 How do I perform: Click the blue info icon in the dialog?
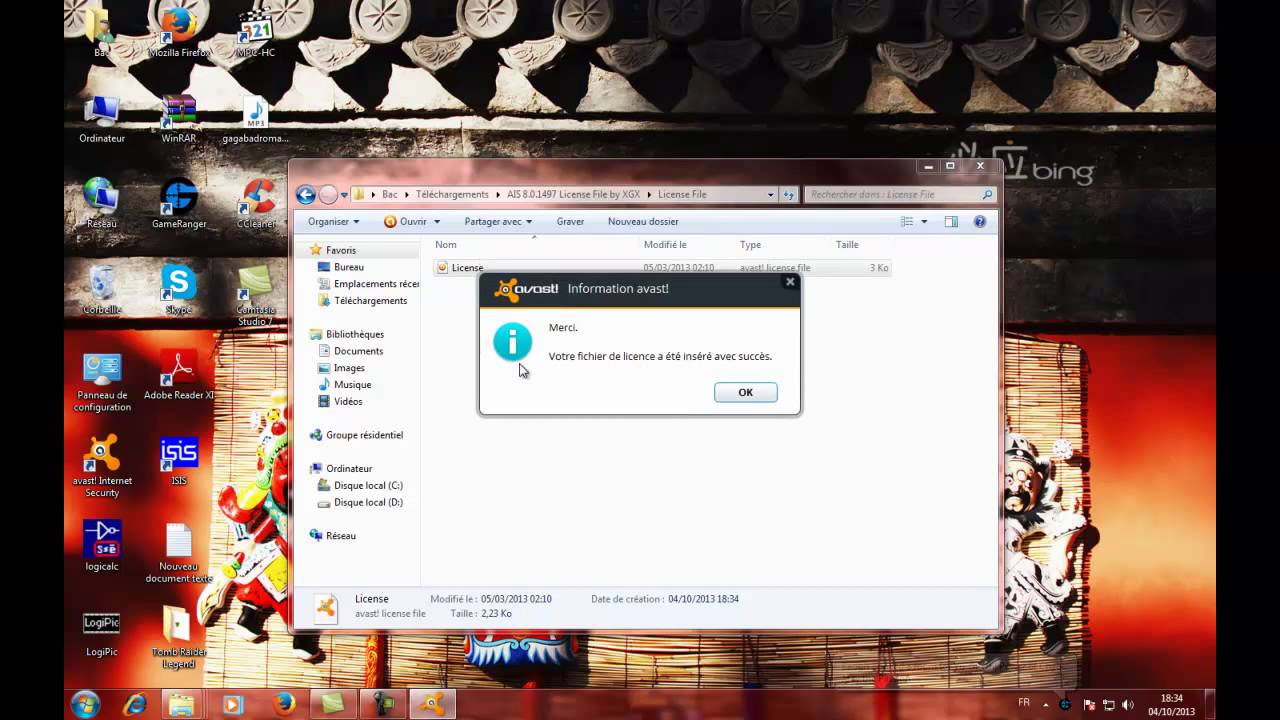tap(513, 342)
